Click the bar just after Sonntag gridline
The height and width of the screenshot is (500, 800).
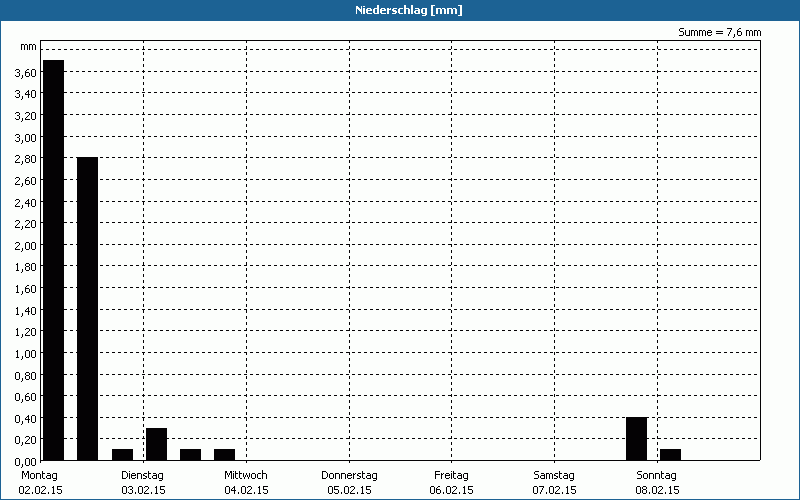(x=670, y=455)
